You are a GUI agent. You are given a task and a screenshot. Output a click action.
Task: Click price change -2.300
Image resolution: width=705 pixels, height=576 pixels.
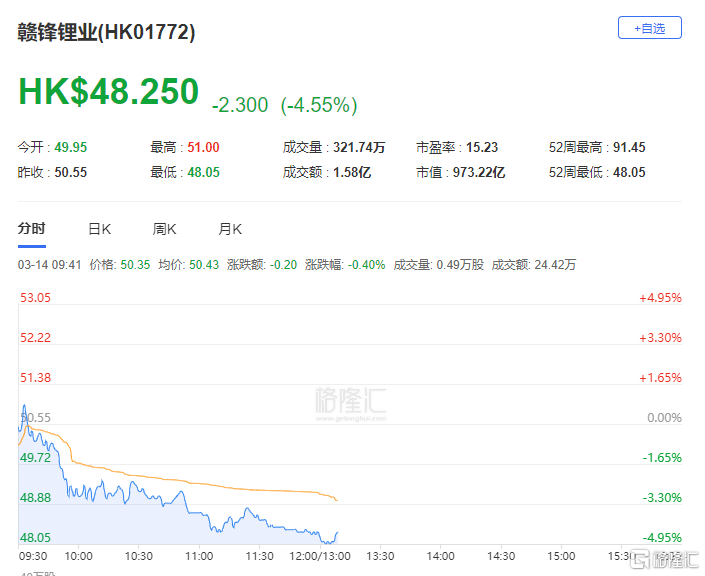(x=240, y=105)
